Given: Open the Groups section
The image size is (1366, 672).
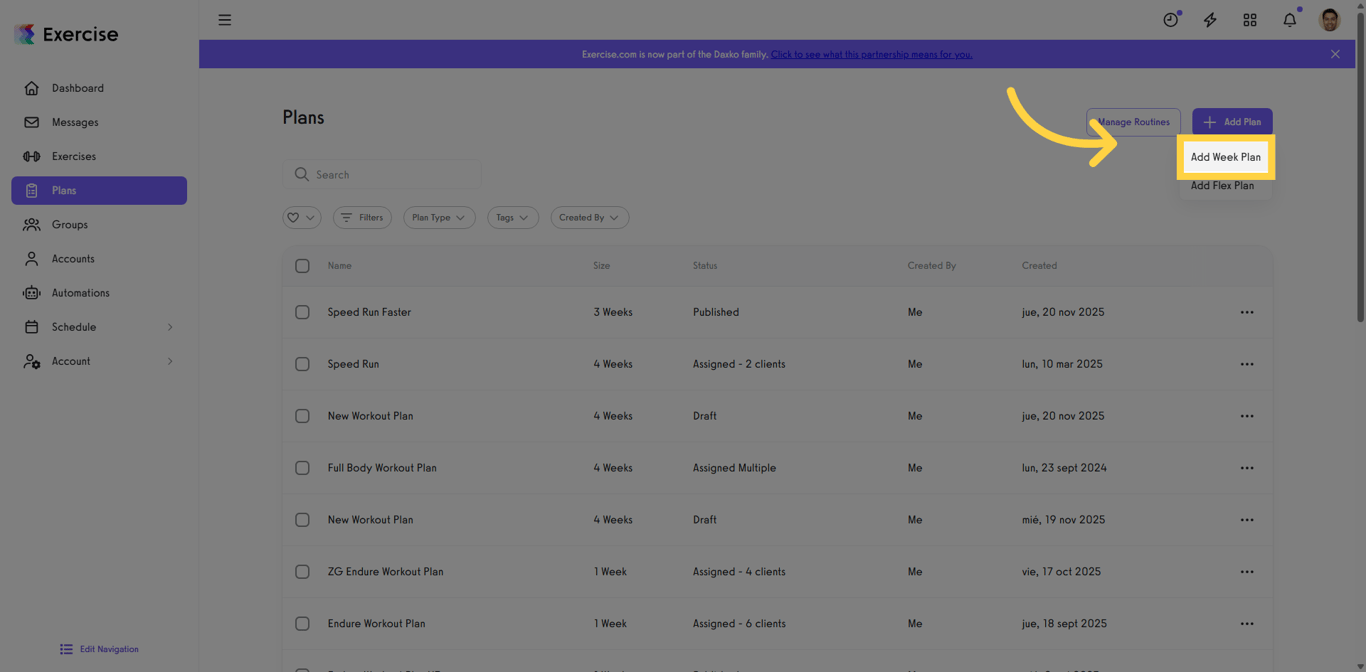Looking at the screenshot, I should coord(68,224).
